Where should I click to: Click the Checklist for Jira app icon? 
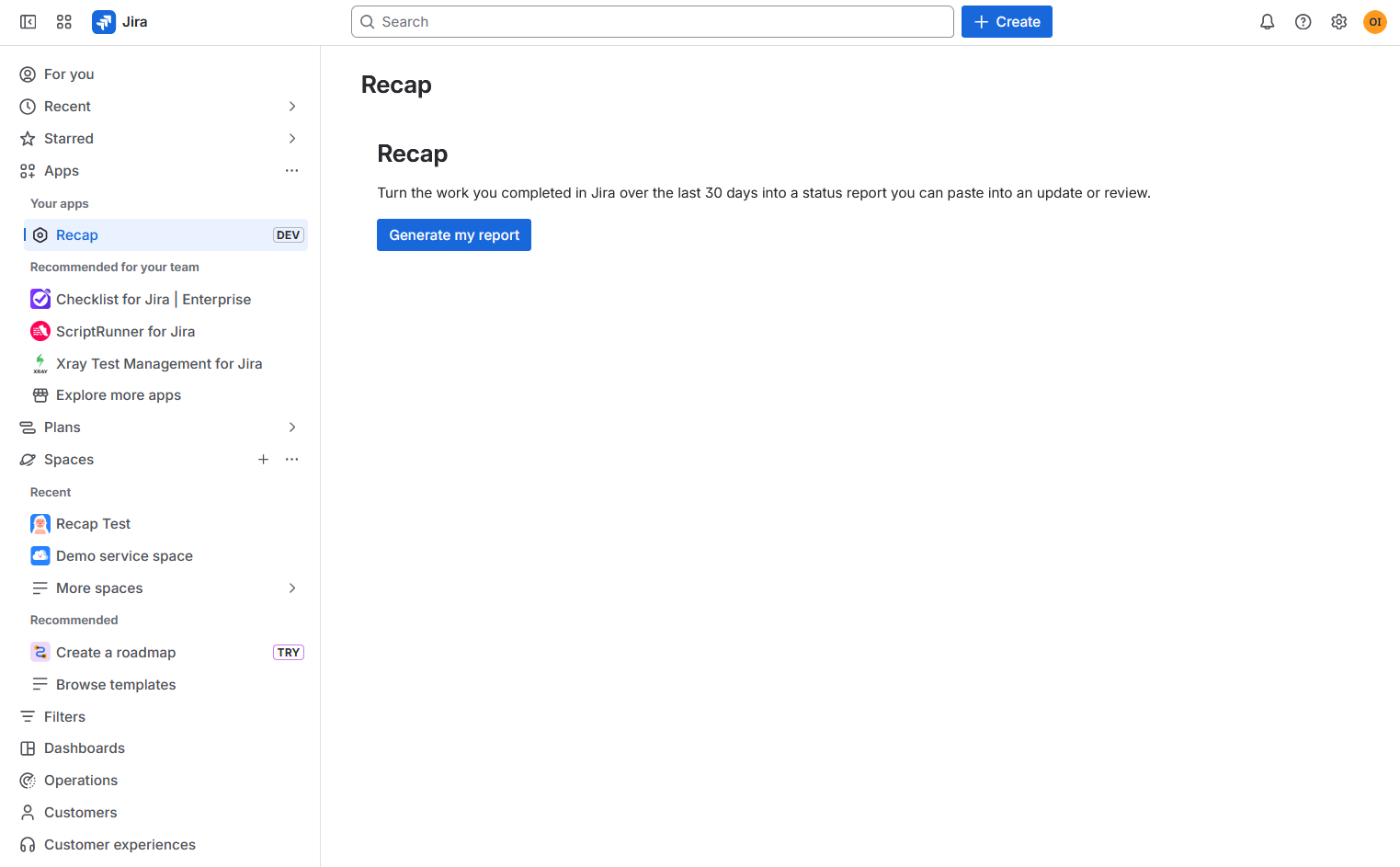40,299
